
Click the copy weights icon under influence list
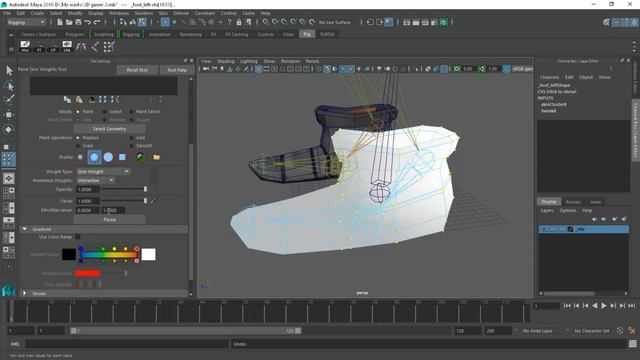[x=67, y=99]
